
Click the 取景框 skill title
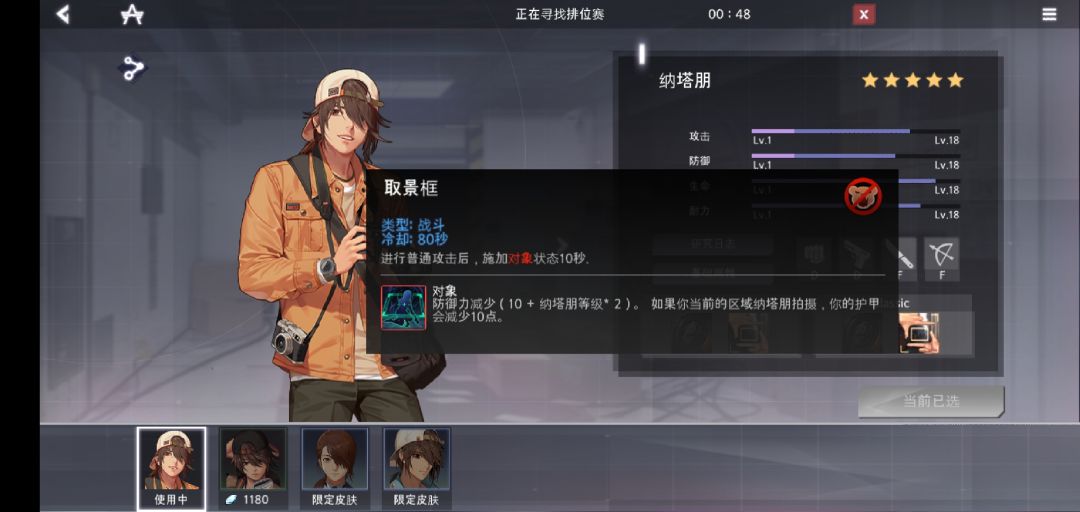pos(411,188)
